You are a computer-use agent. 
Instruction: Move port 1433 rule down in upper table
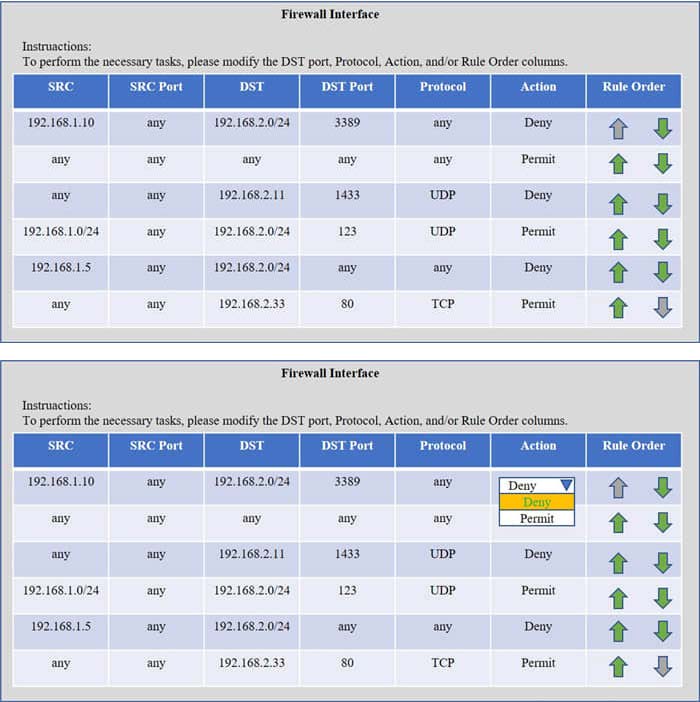662,203
